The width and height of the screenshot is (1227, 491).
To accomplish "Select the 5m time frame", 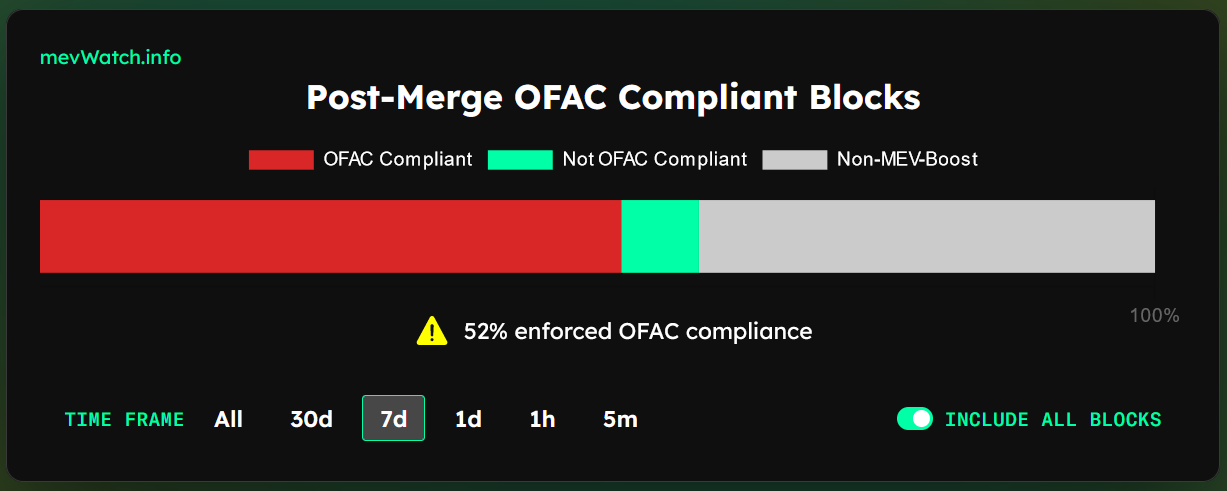I will [620, 419].
